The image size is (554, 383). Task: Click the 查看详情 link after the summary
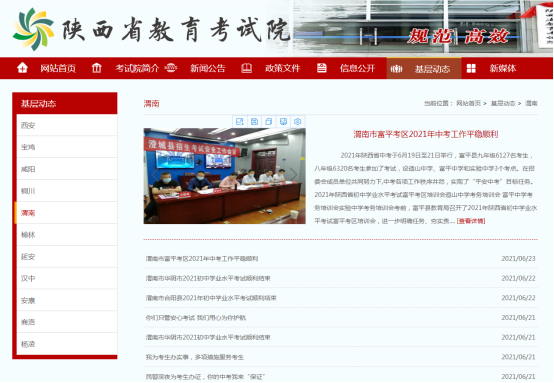[x=471, y=221]
